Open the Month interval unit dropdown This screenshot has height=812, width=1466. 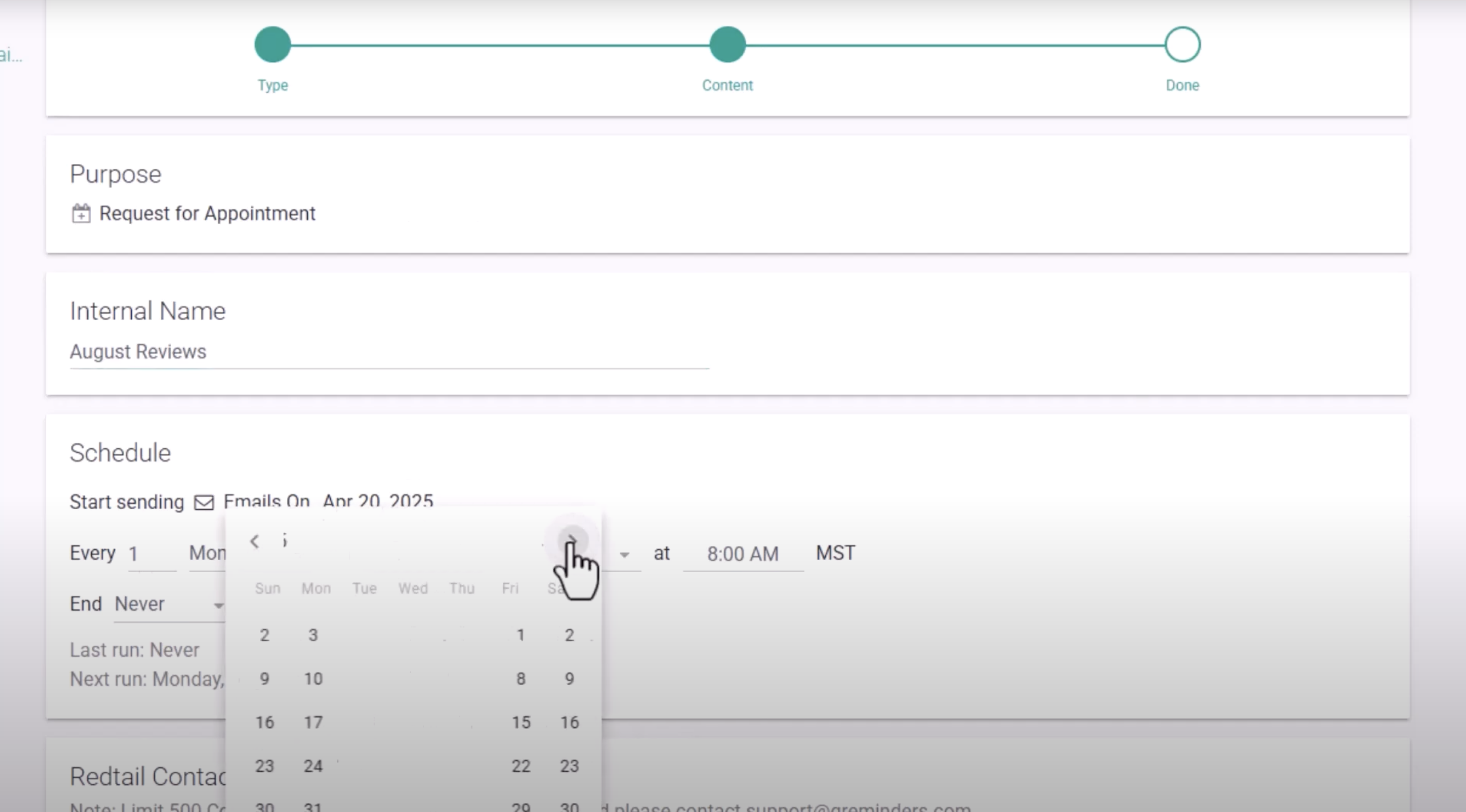click(207, 553)
